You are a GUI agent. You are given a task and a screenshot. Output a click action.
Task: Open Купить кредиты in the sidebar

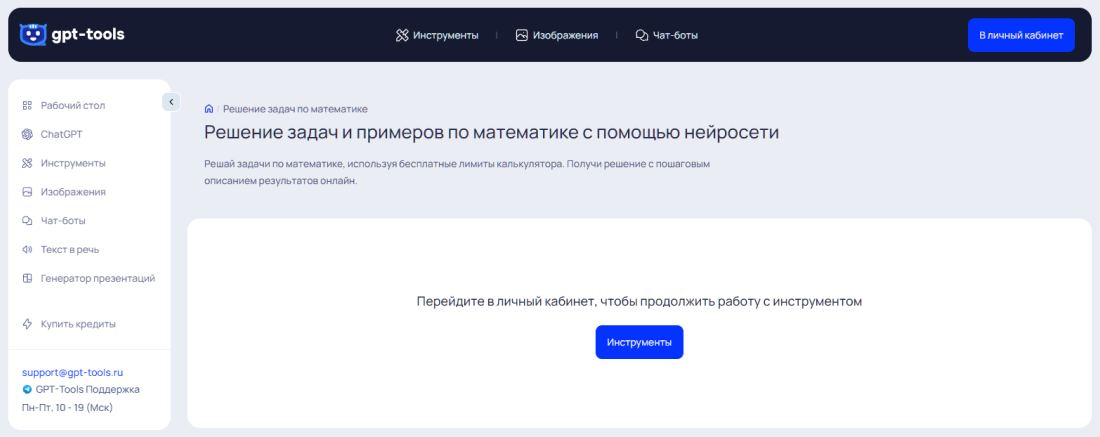pos(78,324)
